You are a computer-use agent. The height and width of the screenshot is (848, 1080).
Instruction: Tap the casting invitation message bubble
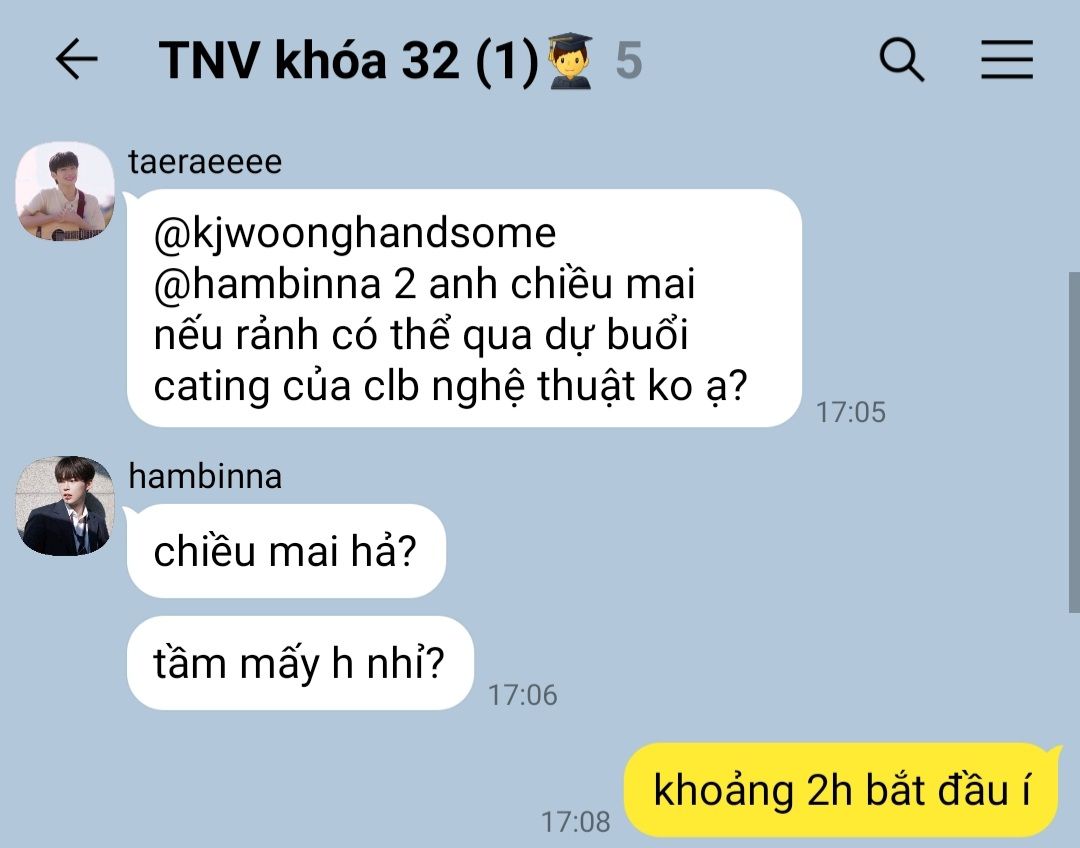point(464,308)
